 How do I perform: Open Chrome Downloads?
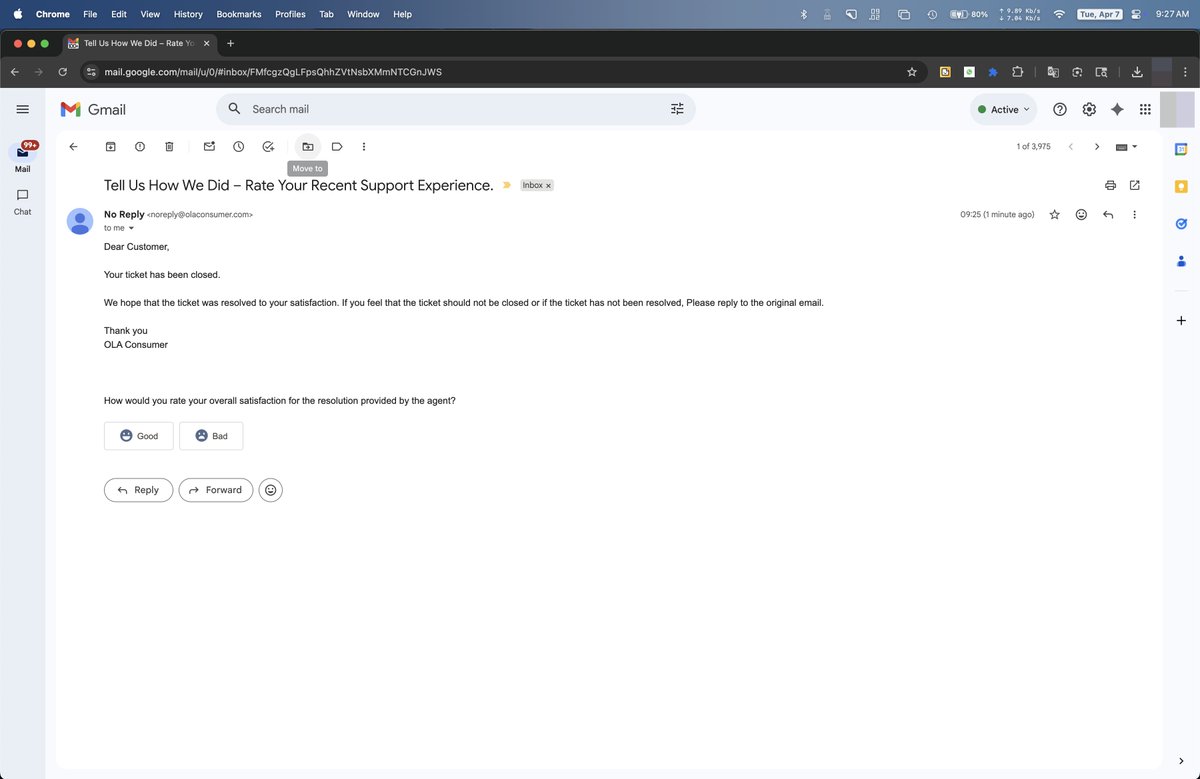tap(1137, 72)
